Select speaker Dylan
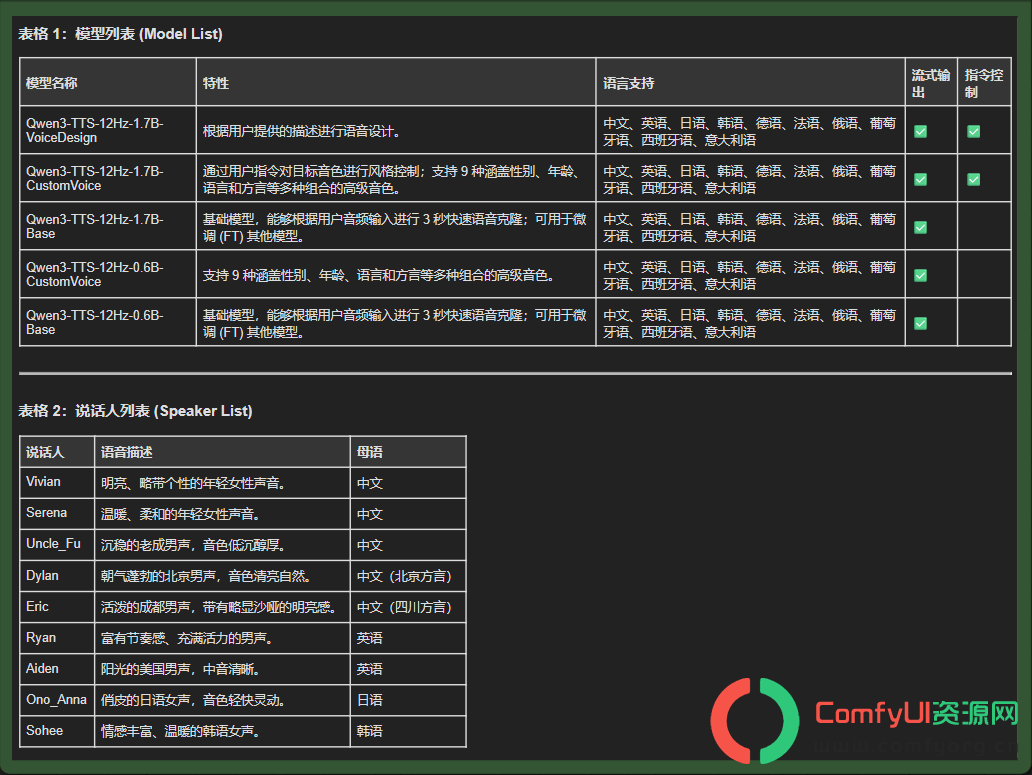Viewport: 1032px width, 775px height. coord(42,575)
